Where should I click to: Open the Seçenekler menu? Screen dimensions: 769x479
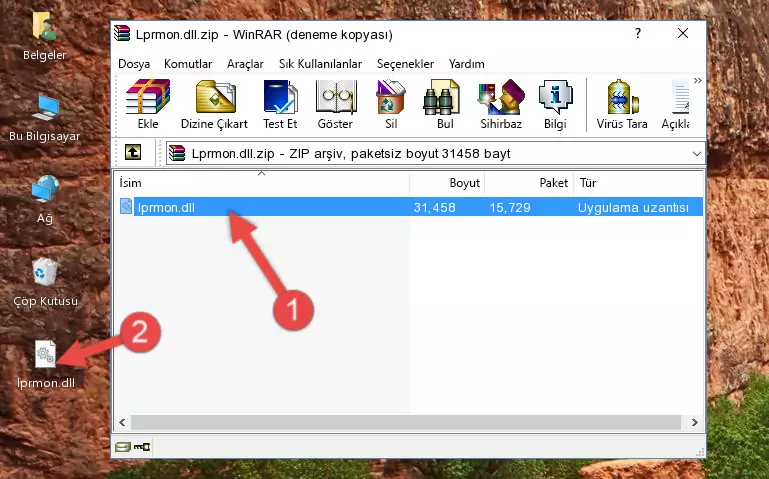[405, 64]
